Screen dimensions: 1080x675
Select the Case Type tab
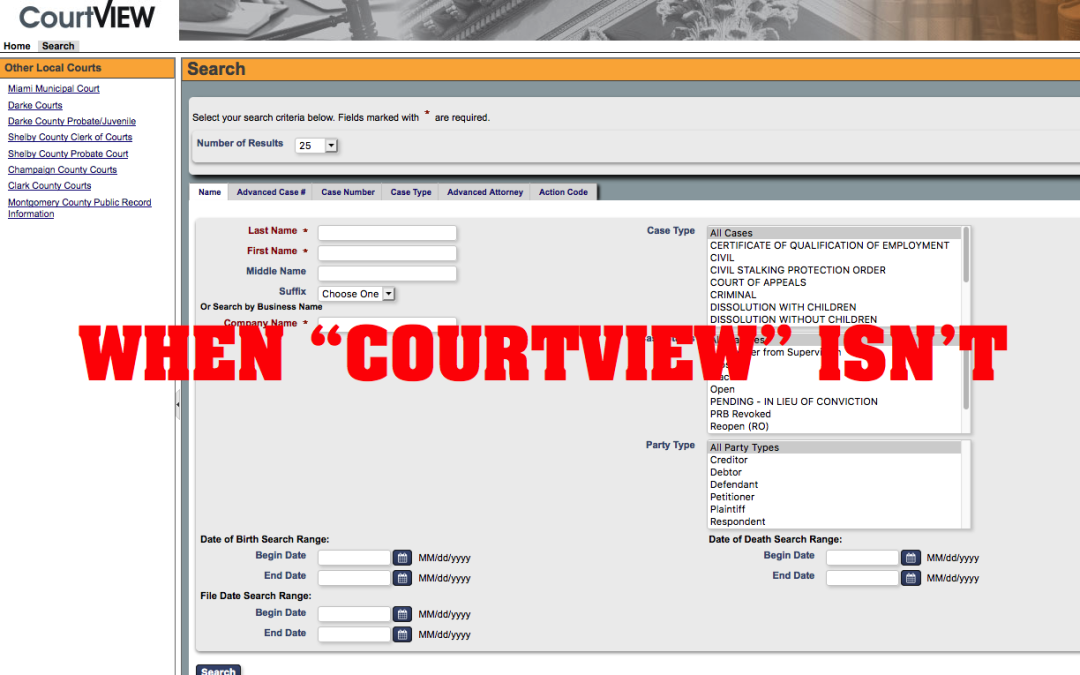pos(410,192)
